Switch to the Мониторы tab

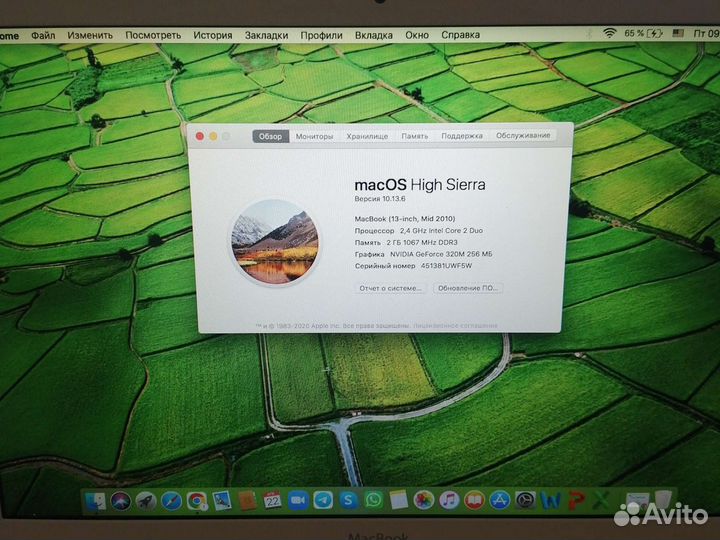click(315, 136)
